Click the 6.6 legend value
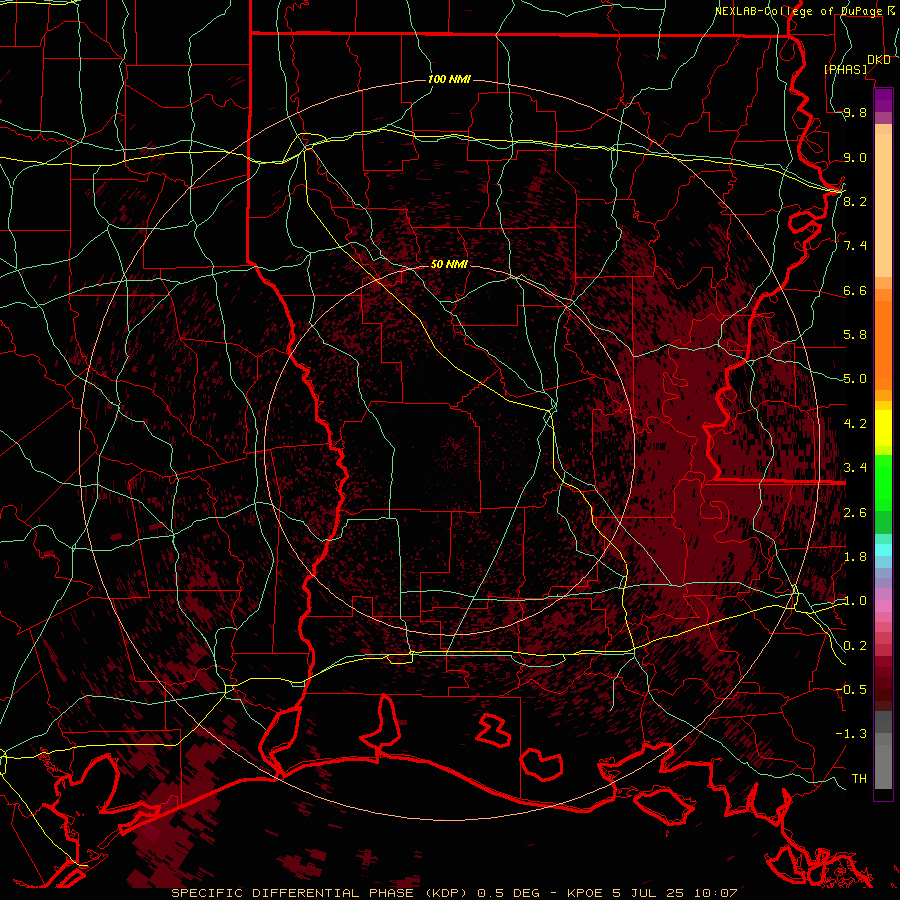The image size is (900, 900). tap(855, 290)
